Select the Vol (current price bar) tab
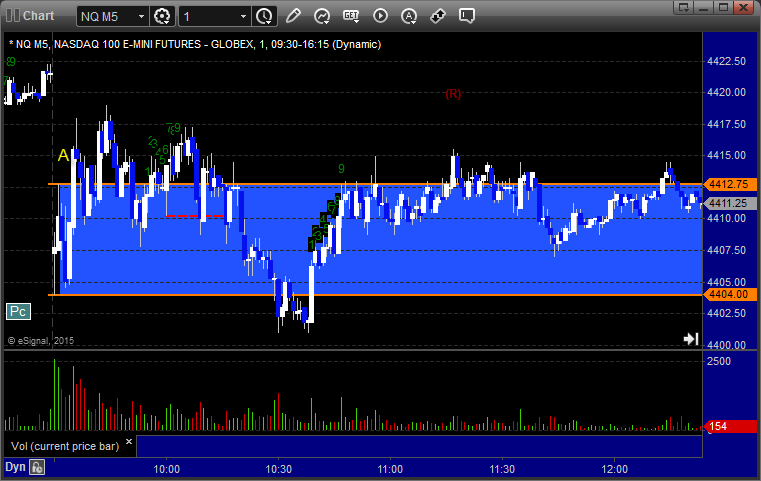The width and height of the screenshot is (761, 481). 65,446
